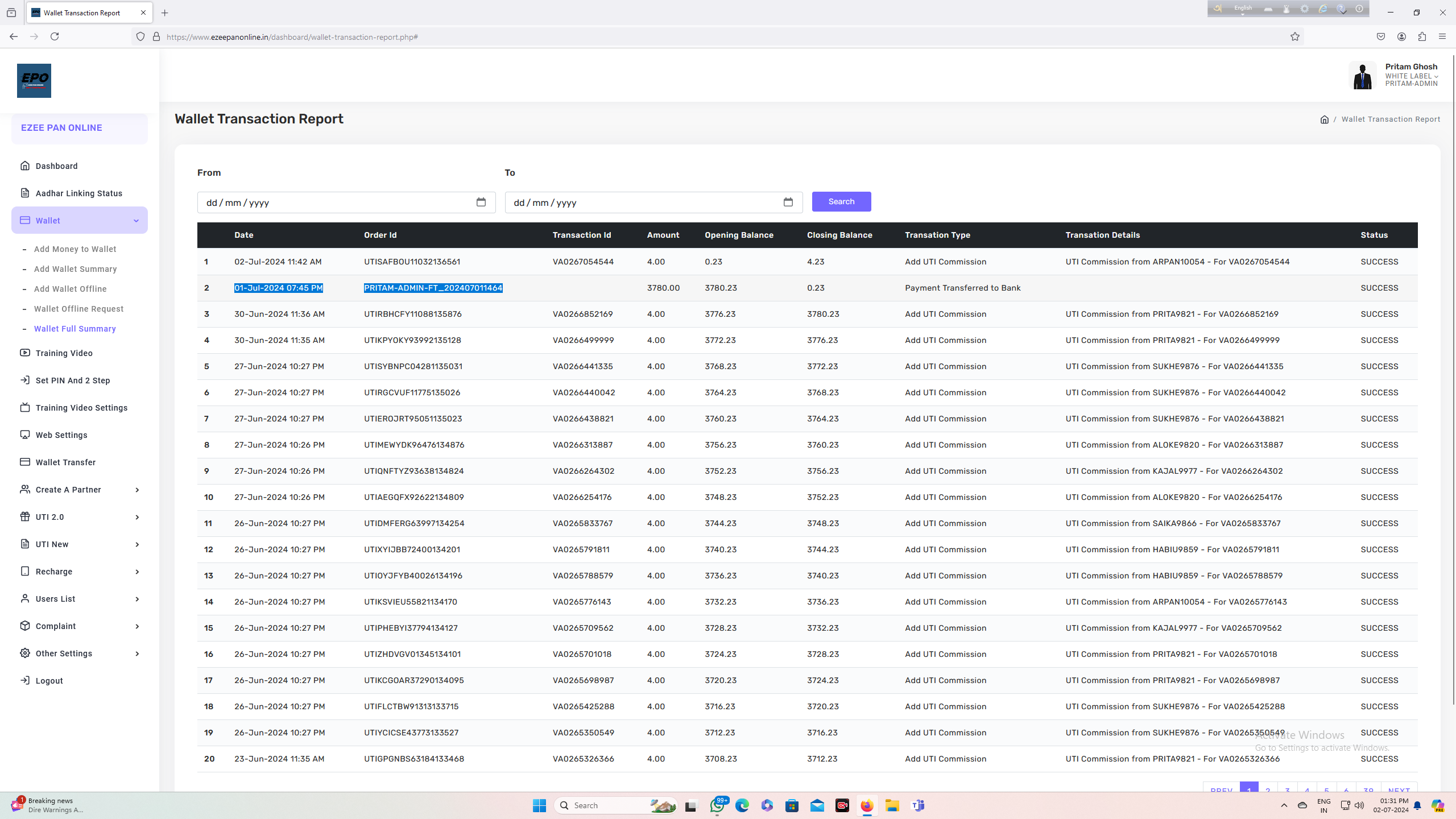Click the Other Settings gear icon
This screenshot has height=819, width=1456.
[x=25, y=653]
